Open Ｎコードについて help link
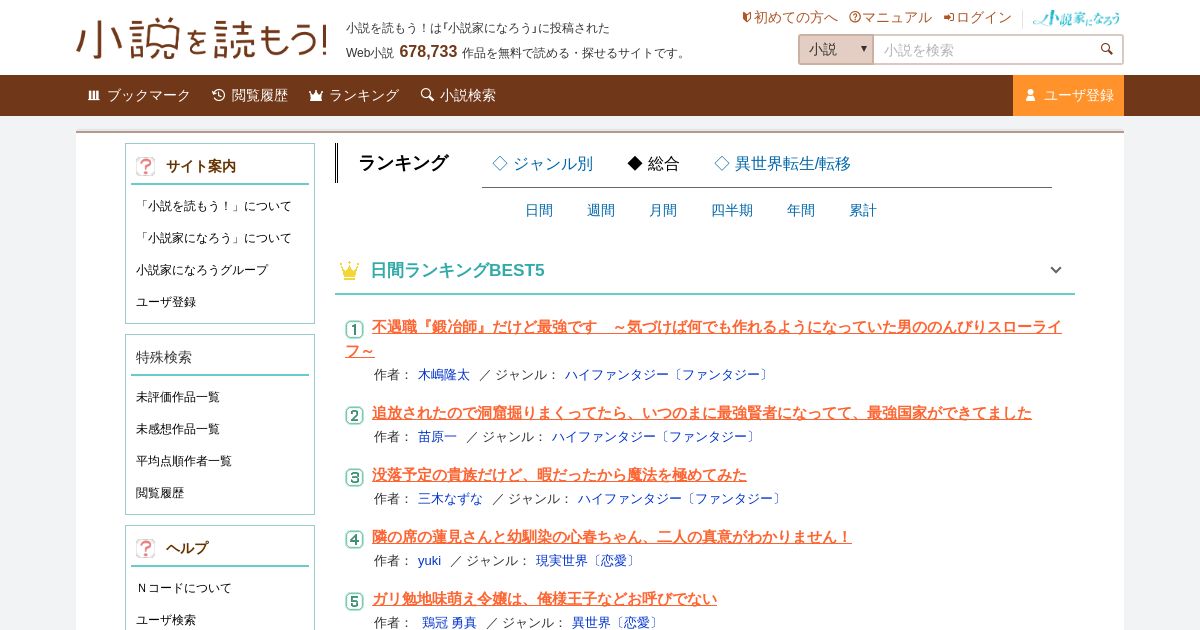 click(184, 588)
